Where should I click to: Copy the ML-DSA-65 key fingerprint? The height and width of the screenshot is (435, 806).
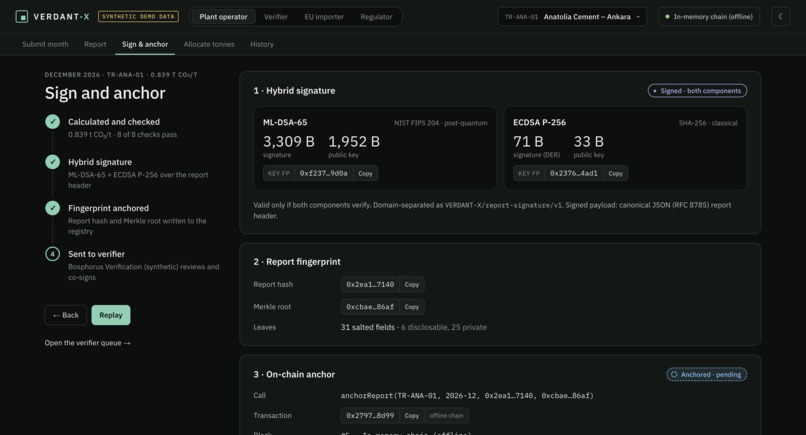click(365, 173)
